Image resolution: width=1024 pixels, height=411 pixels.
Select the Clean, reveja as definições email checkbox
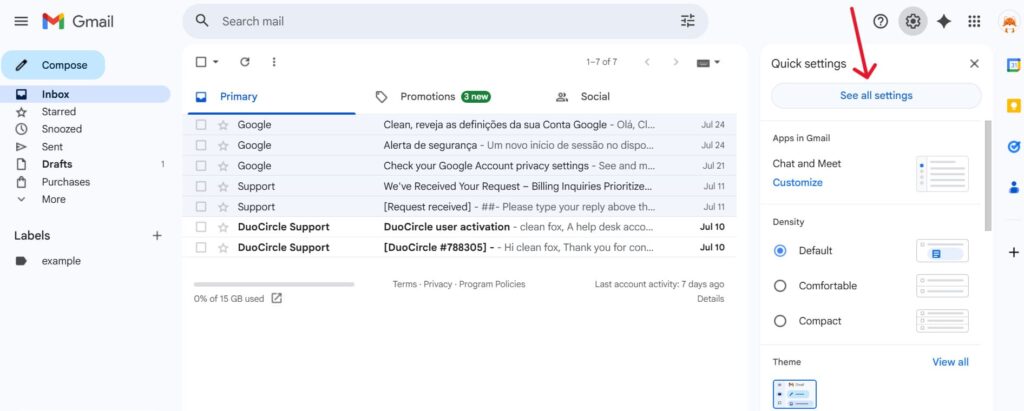pos(201,125)
